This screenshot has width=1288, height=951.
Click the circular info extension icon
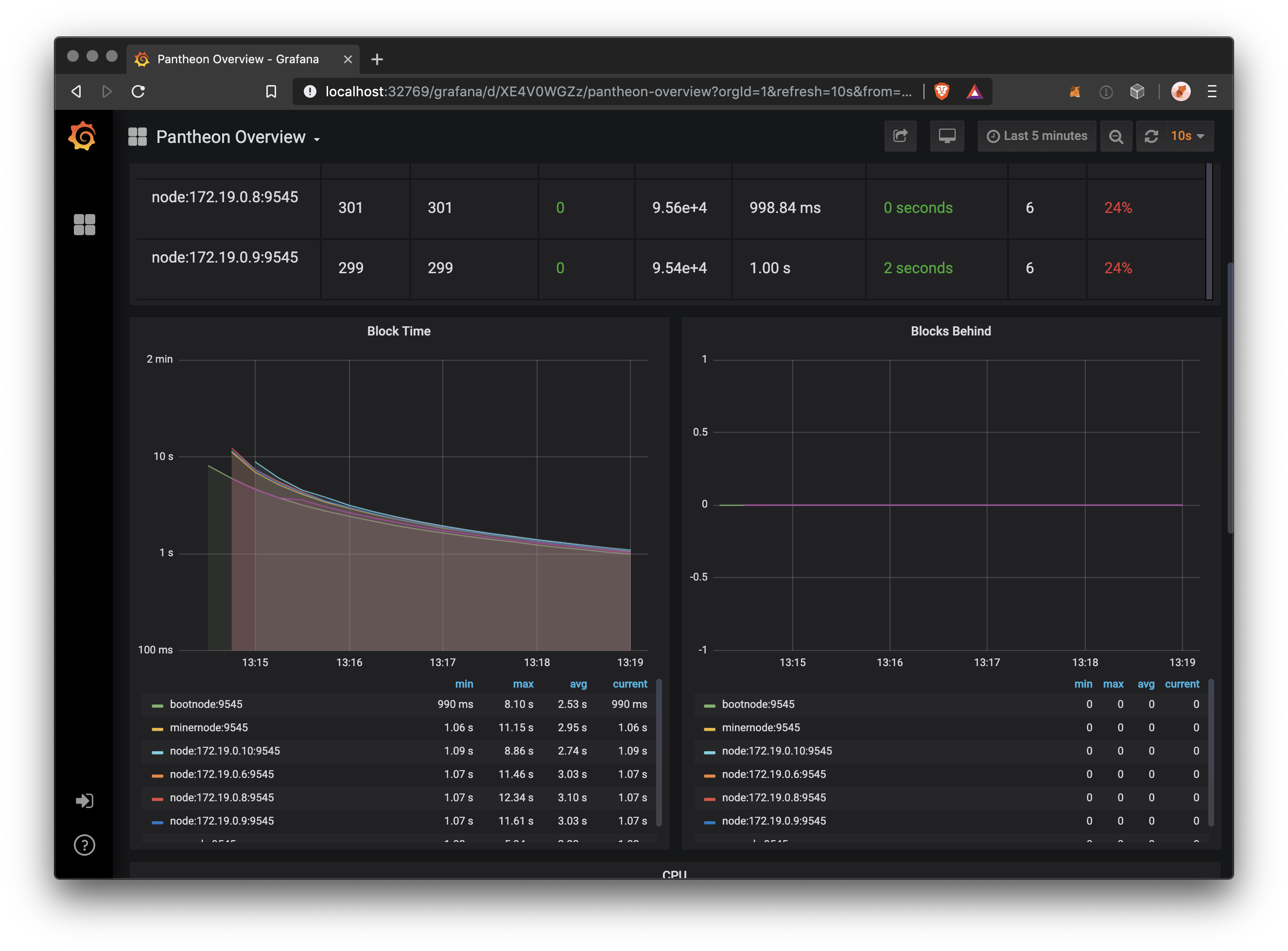point(1106,91)
